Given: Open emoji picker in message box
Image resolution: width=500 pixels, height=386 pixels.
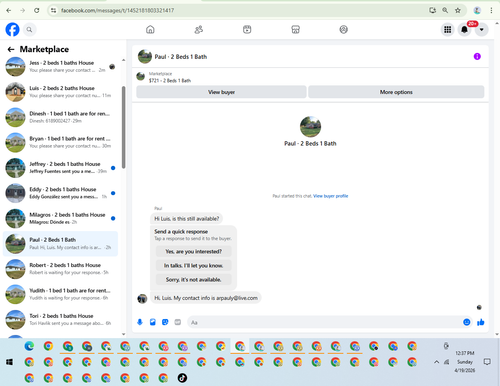Looking at the screenshot, I should (467, 322).
